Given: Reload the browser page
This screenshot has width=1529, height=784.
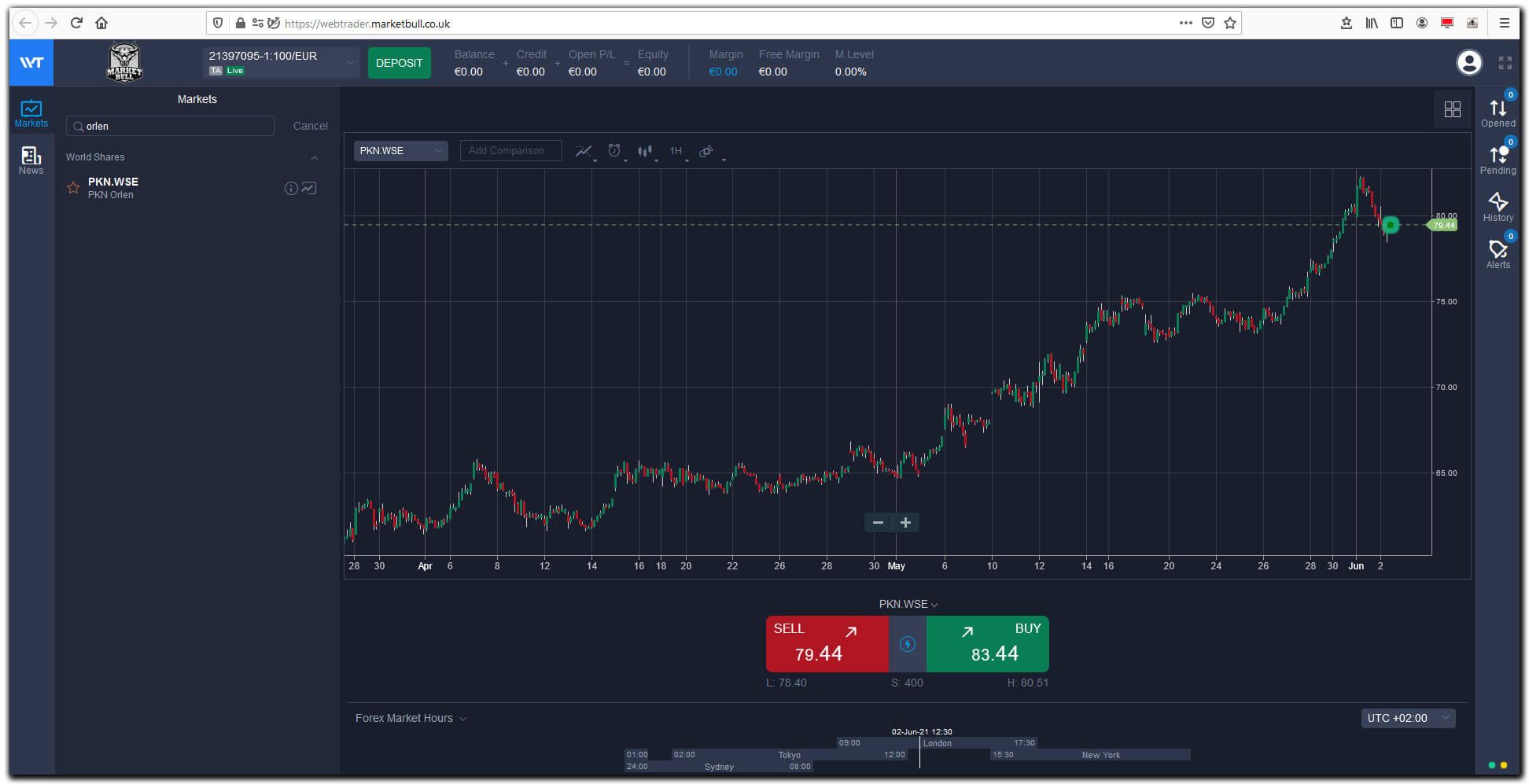Looking at the screenshot, I should pos(76,23).
